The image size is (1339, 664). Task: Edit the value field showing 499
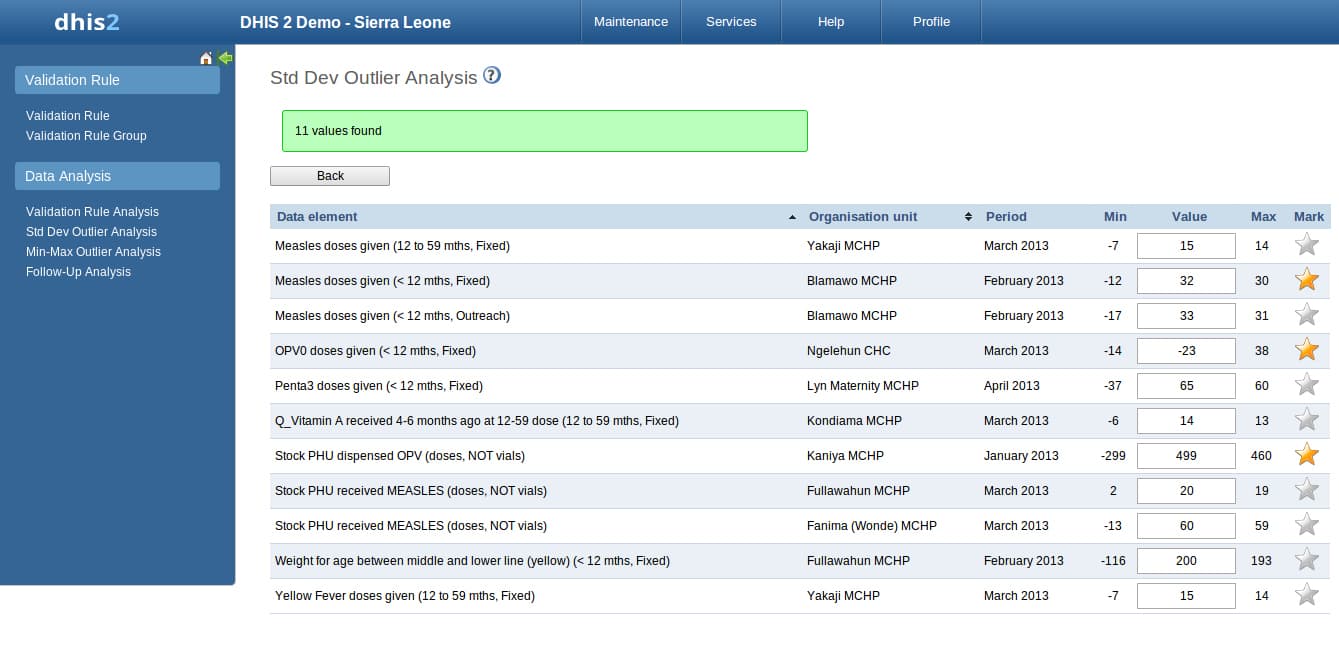(x=1186, y=456)
